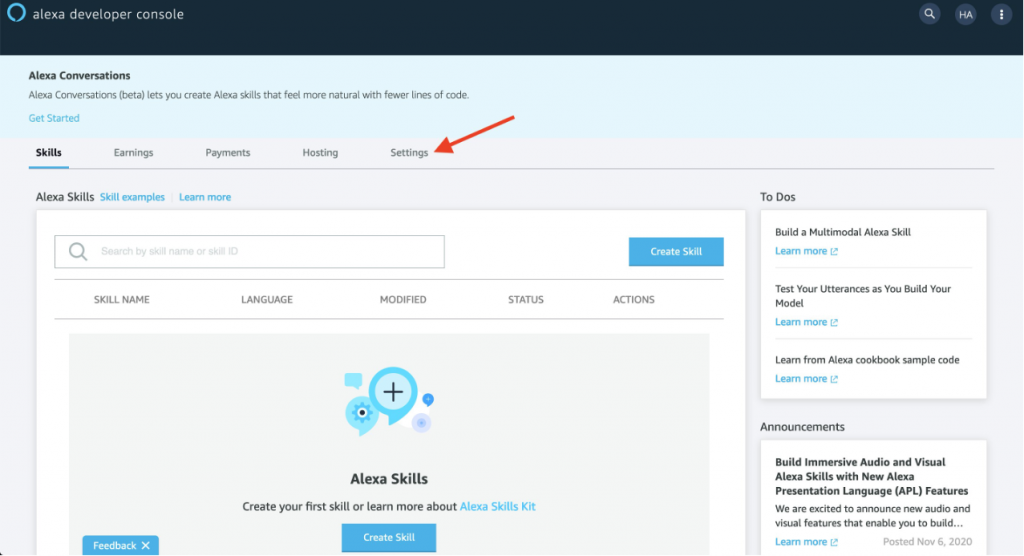
Task: Click the MODIFIED column header
Action: 403,300
